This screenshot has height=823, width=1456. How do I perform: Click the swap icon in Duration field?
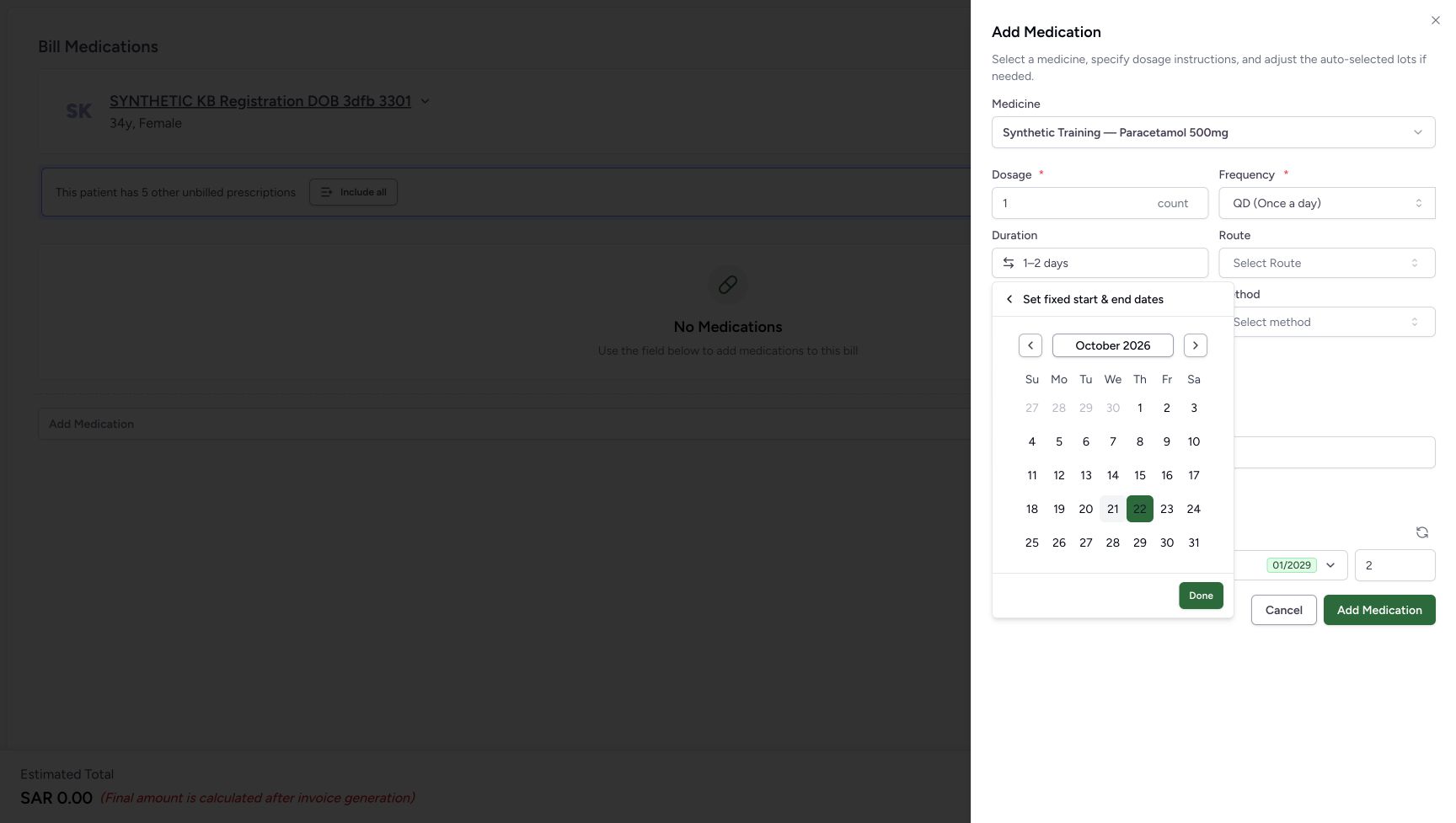click(1008, 263)
